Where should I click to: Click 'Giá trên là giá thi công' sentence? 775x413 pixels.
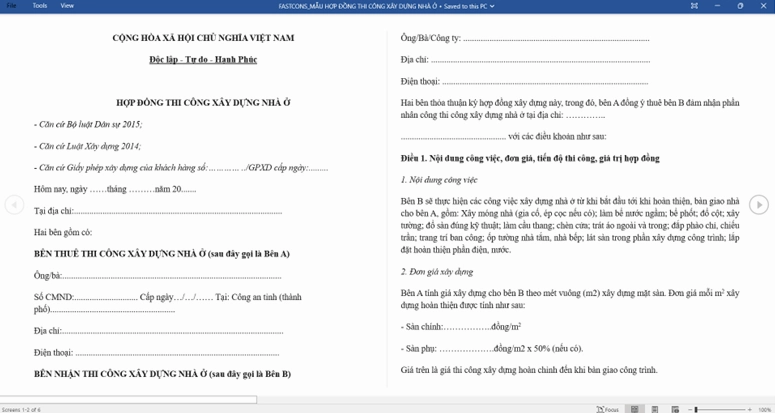pyautogui.click(x=529, y=370)
